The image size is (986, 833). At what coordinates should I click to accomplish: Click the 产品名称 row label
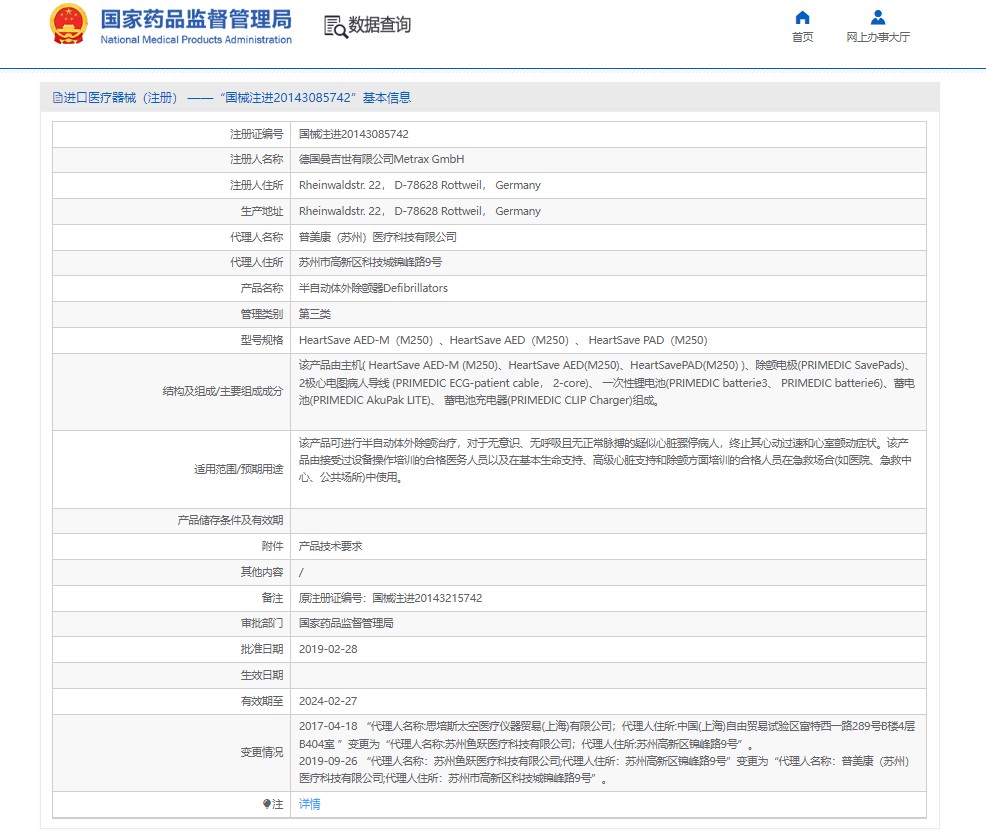click(x=262, y=288)
